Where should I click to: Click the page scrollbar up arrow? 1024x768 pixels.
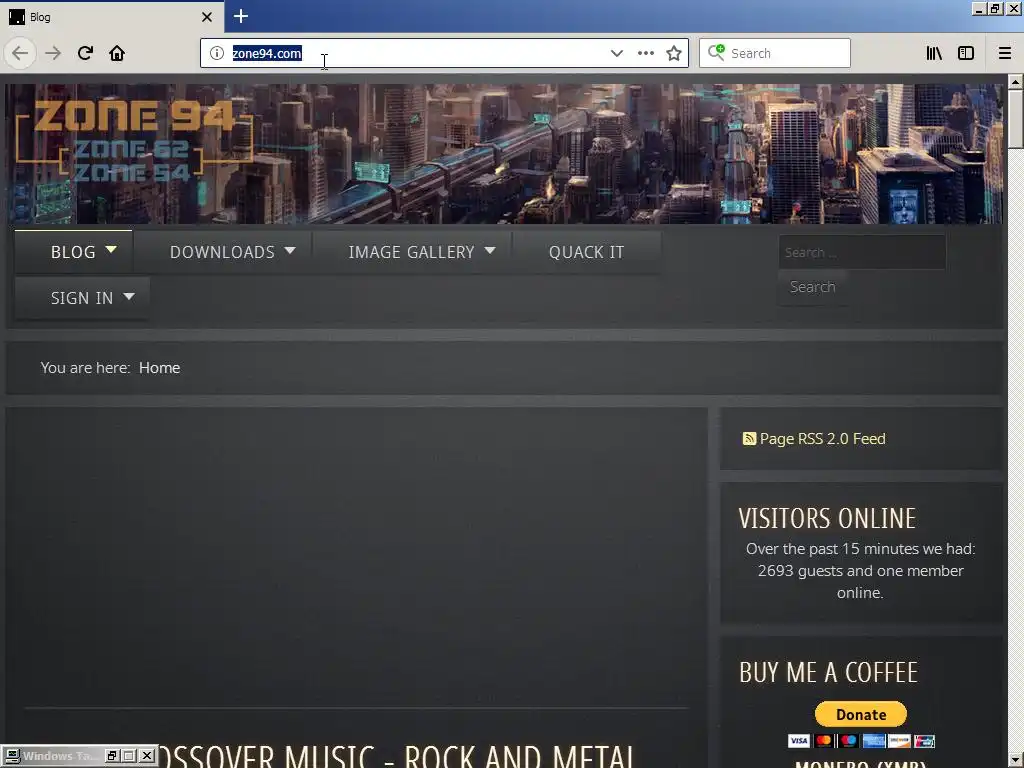[x=1015, y=82]
